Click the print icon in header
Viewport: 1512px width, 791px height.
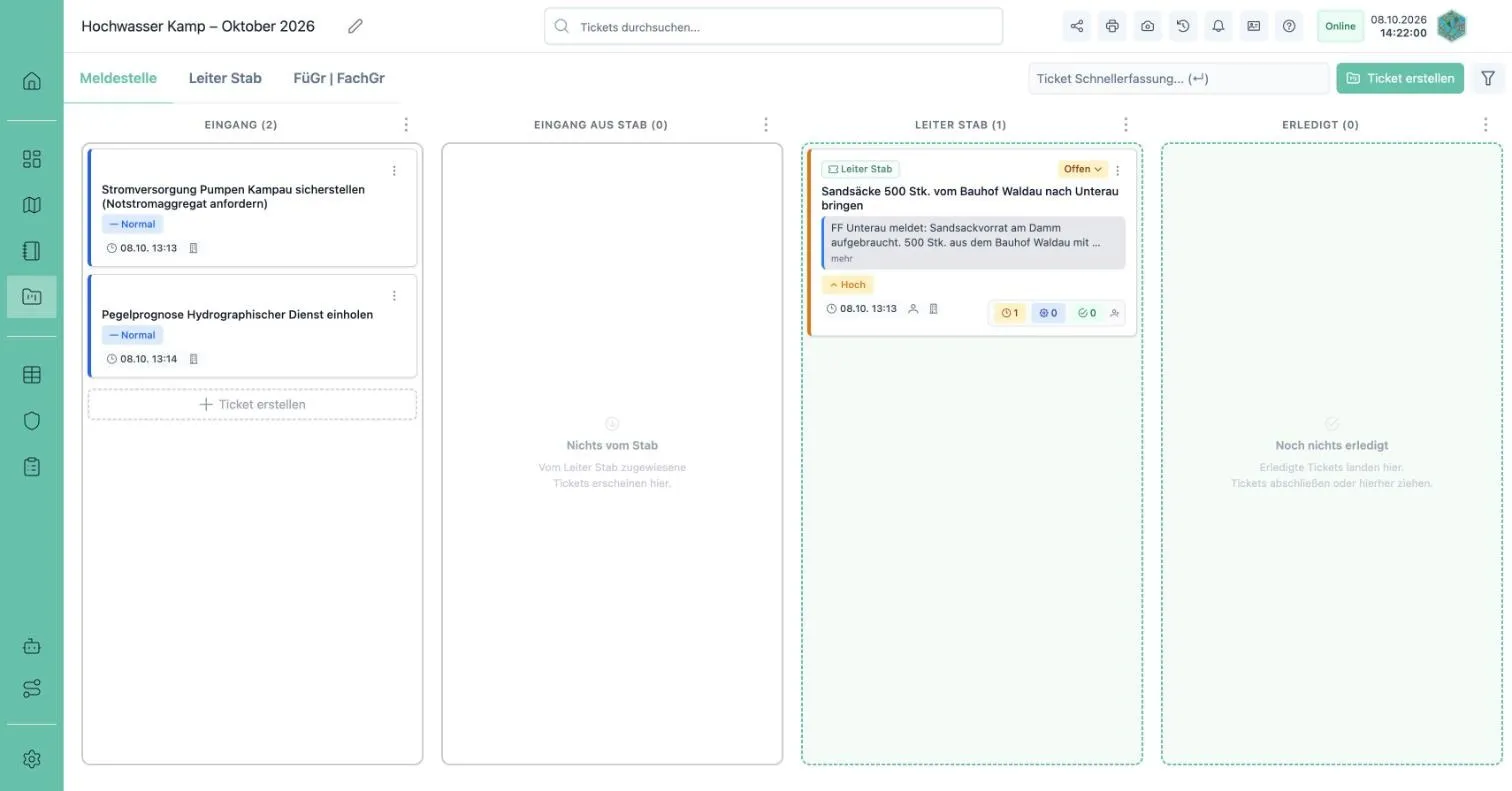[1112, 26]
